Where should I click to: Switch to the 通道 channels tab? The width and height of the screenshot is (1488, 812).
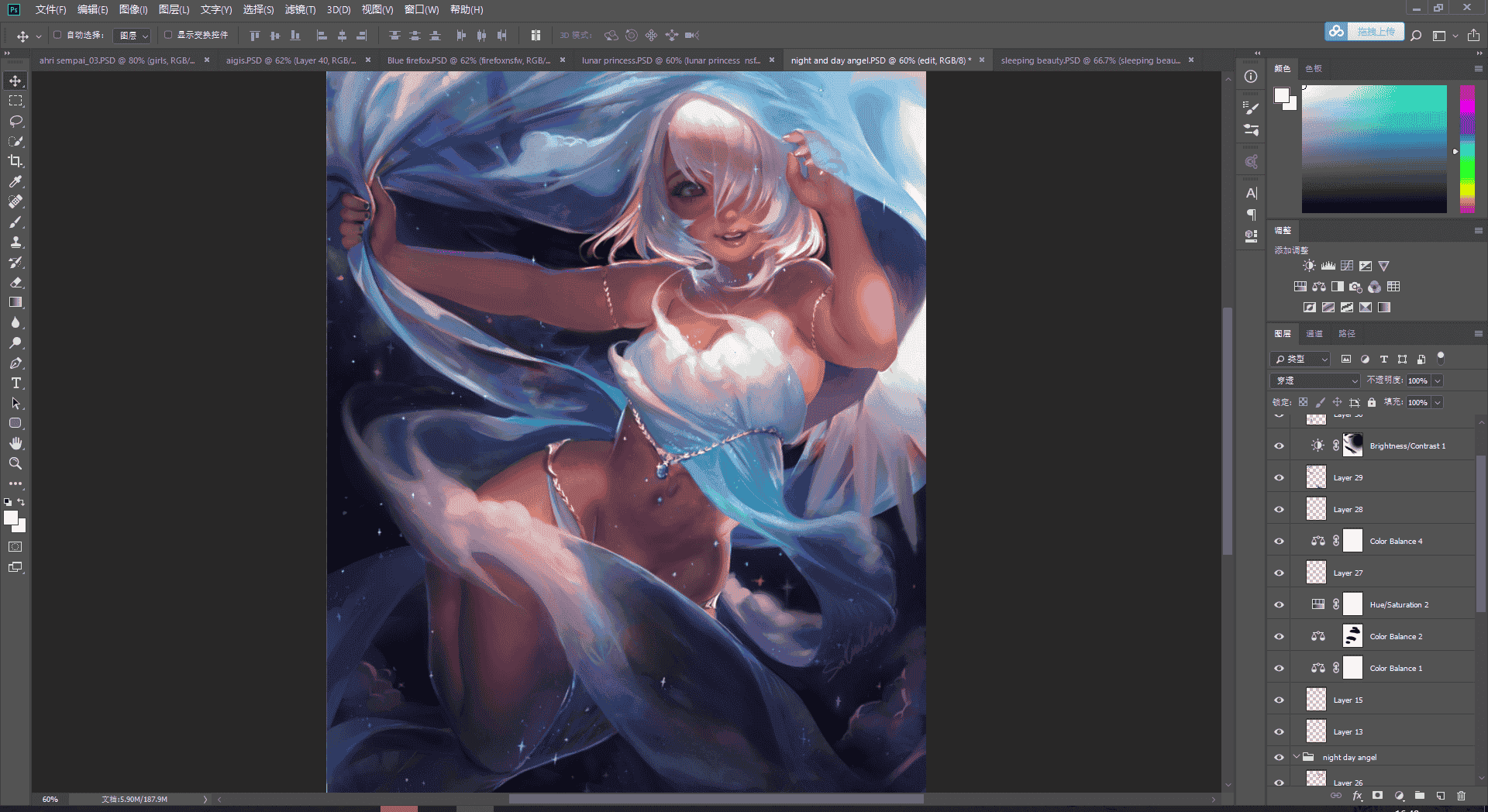1314,333
